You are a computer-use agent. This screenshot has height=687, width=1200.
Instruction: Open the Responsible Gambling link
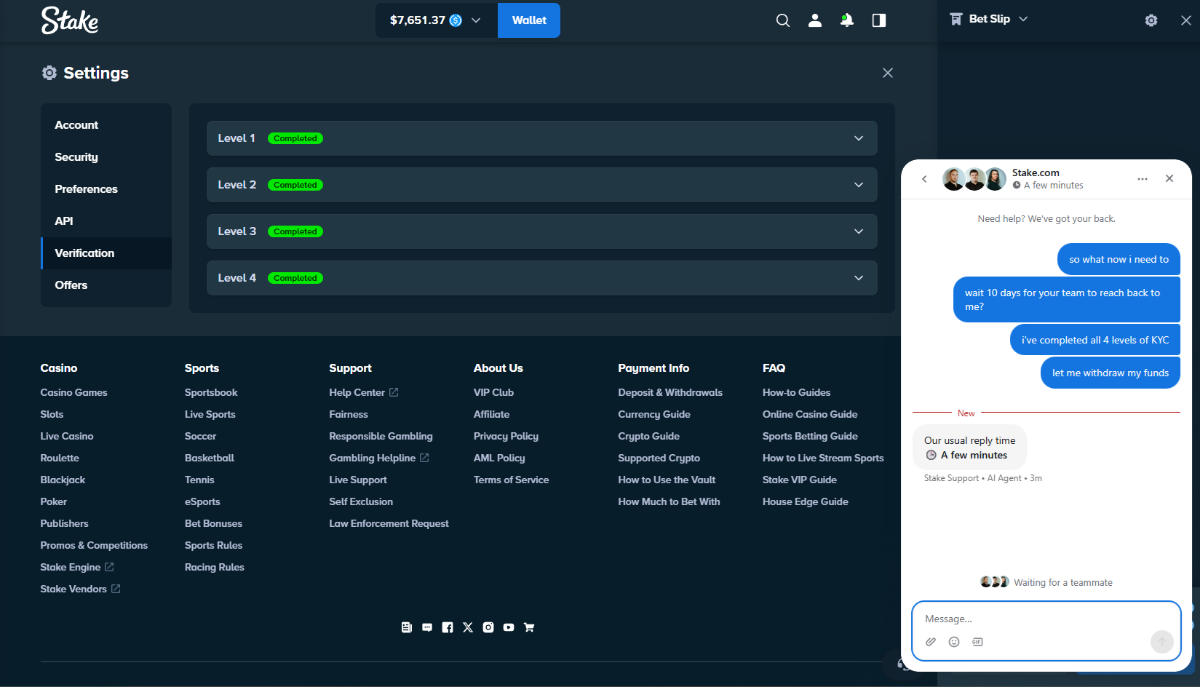click(381, 436)
